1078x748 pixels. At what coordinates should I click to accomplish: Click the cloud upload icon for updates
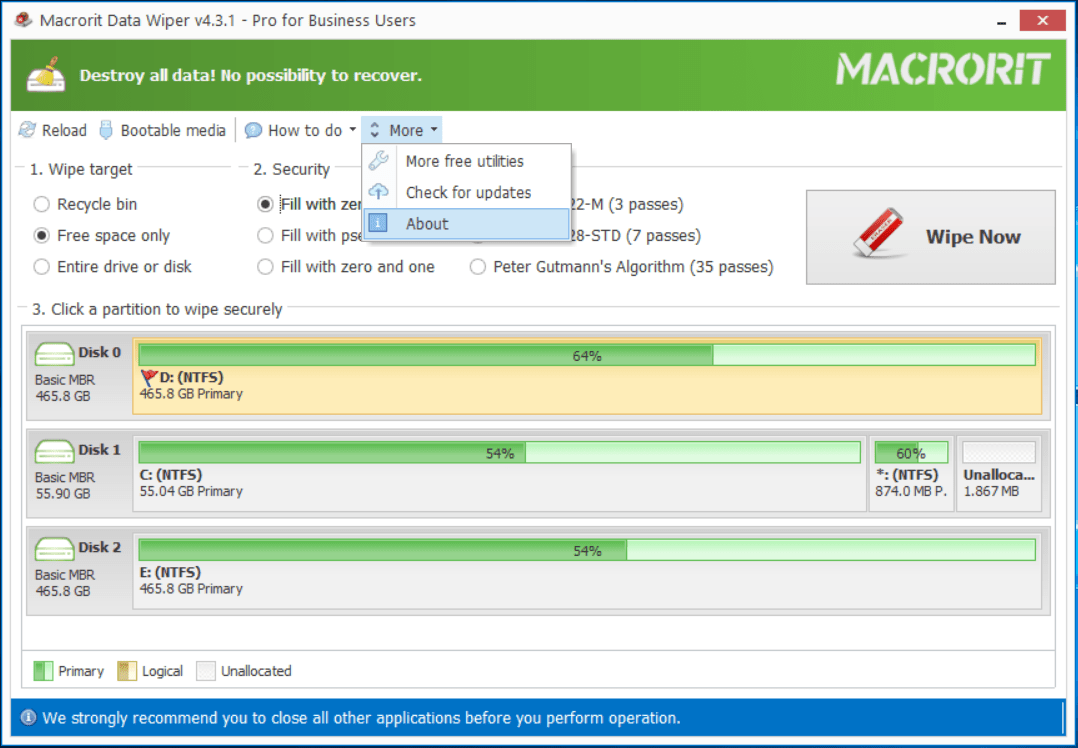click(379, 192)
